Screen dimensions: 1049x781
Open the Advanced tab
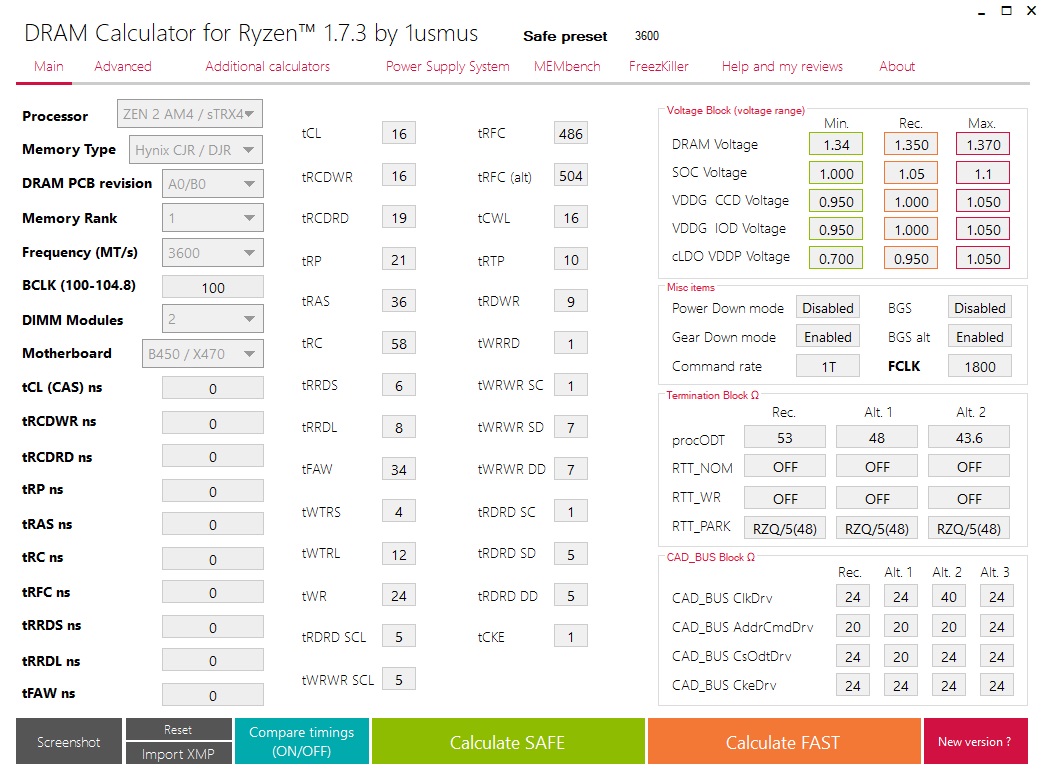pos(122,66)
